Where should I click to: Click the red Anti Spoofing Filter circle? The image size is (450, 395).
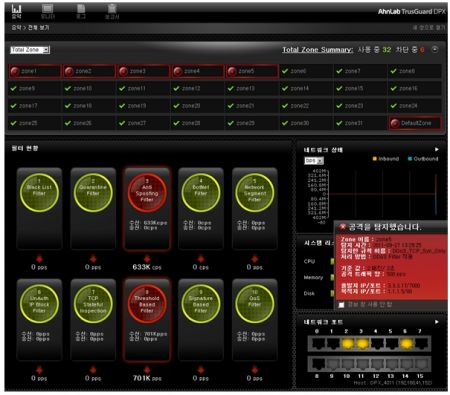147,193
